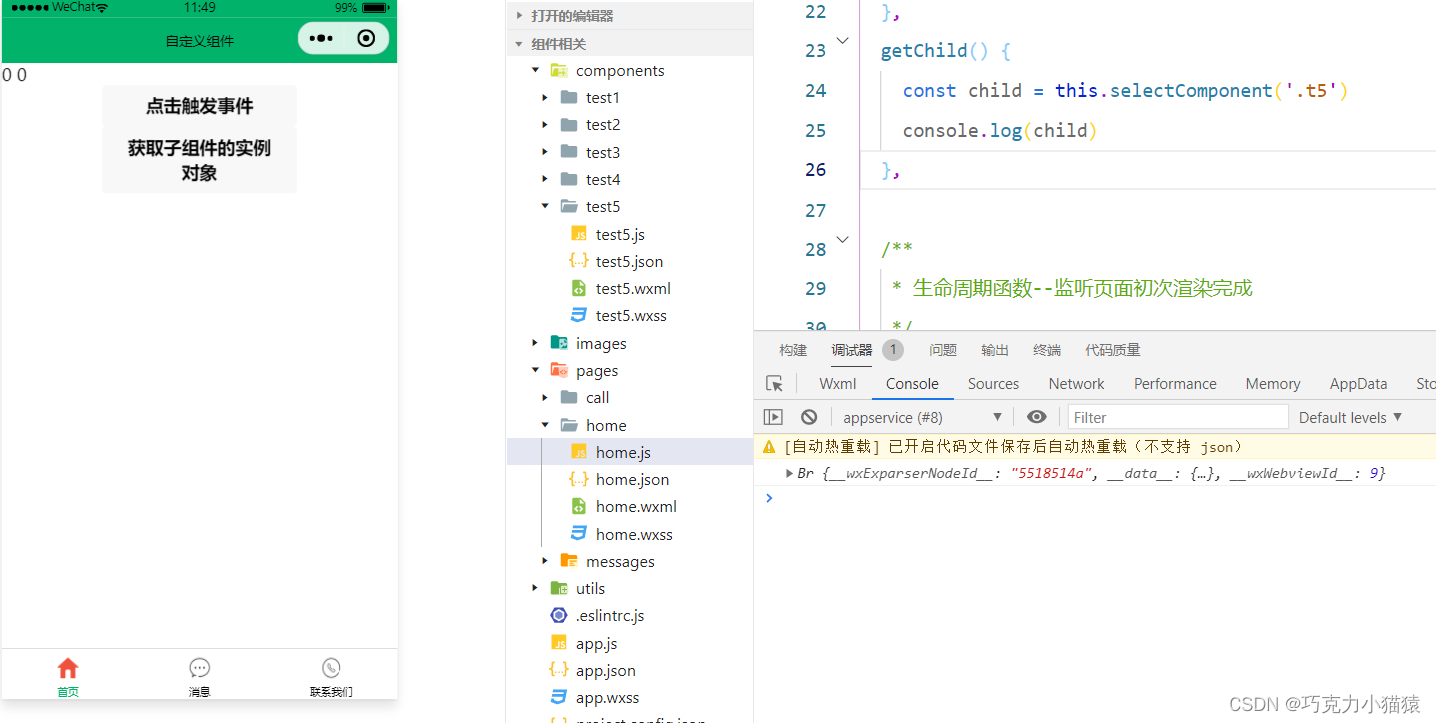Click the eye icon next to appservice

[1036, 416]
